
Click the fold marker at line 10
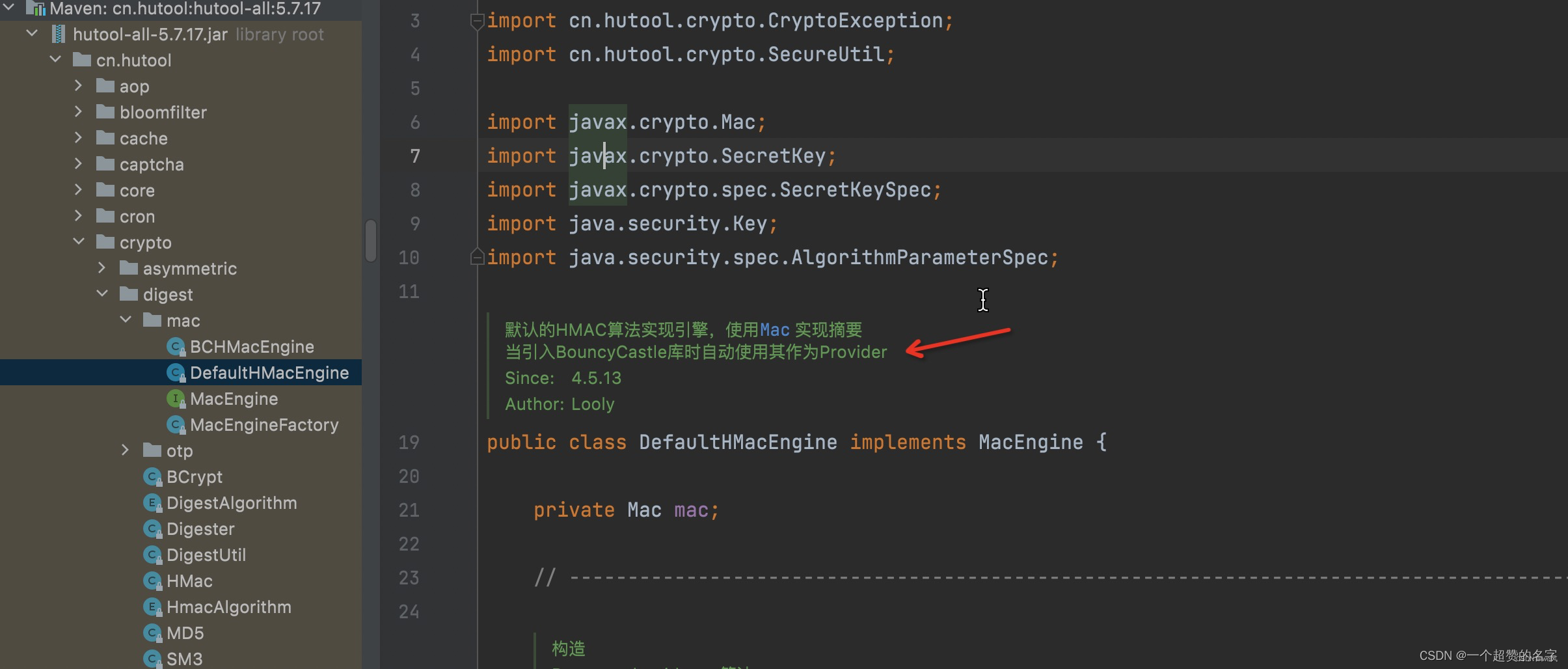coord(477,257)
